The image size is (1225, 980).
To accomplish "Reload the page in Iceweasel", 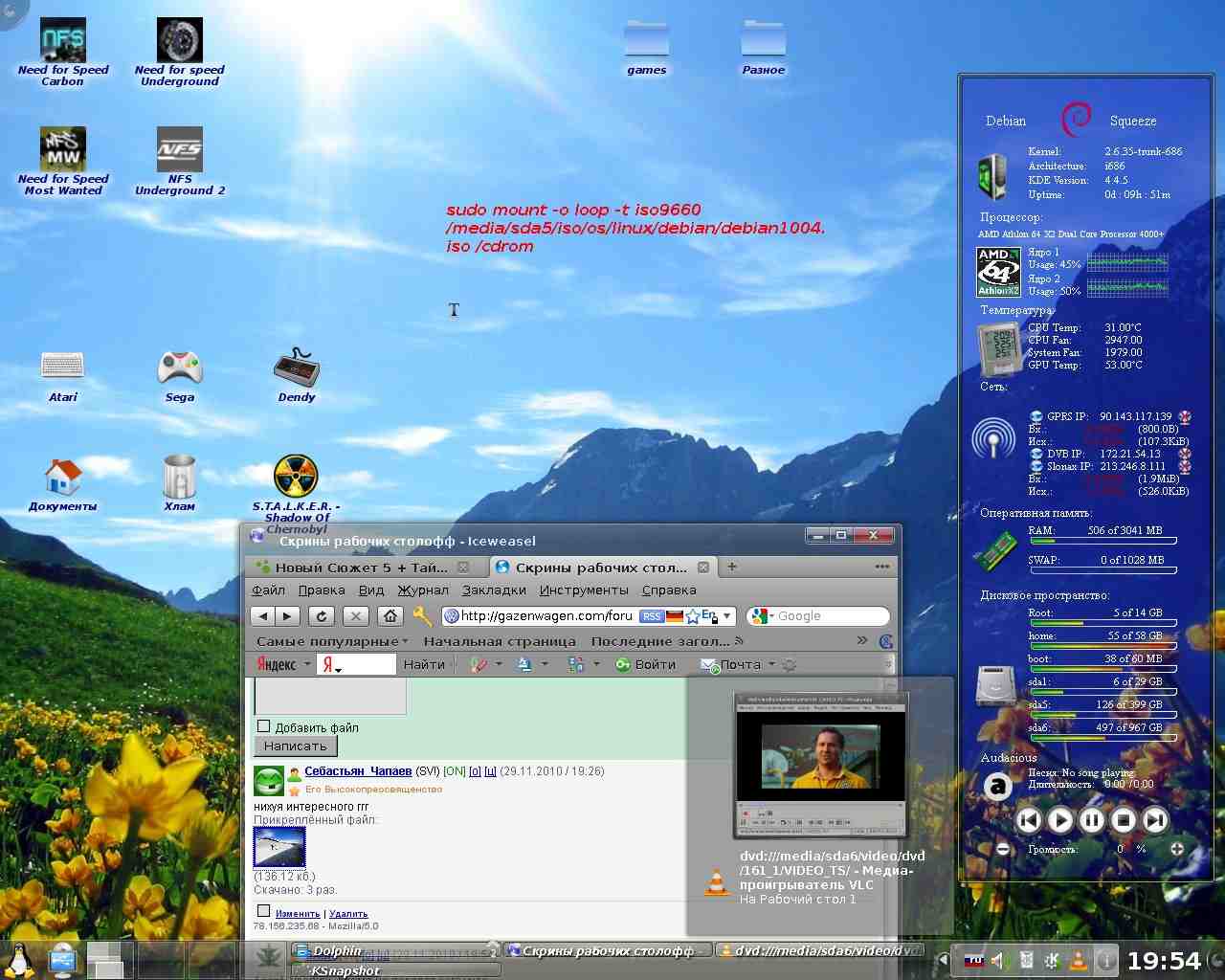I will click(322, 616).
